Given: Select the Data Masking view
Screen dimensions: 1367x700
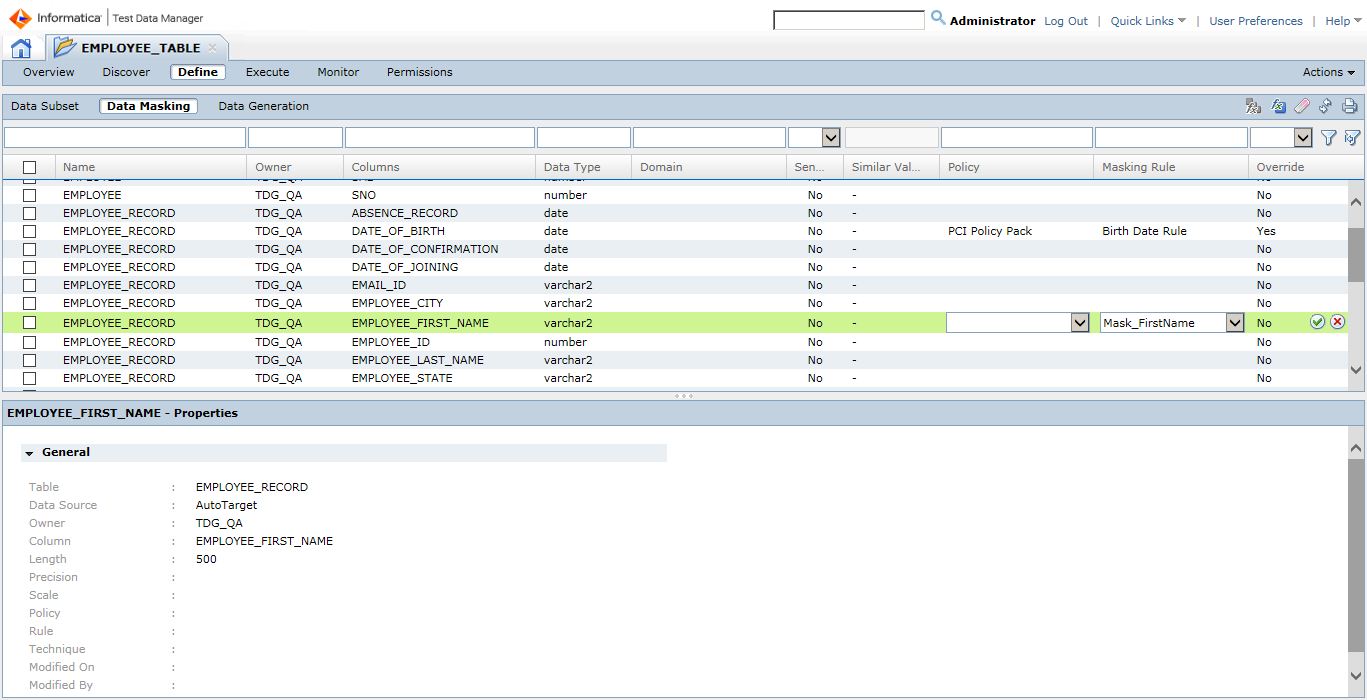Looking at the screenshot, I should click(148, 106).
